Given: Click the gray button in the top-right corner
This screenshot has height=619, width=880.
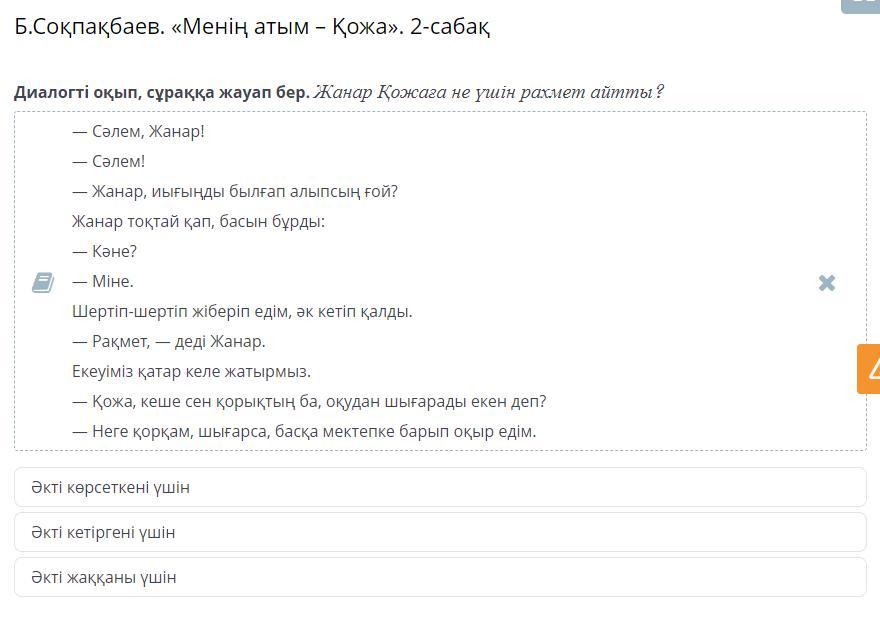Looking at the screenshot, I should point(861,6).
